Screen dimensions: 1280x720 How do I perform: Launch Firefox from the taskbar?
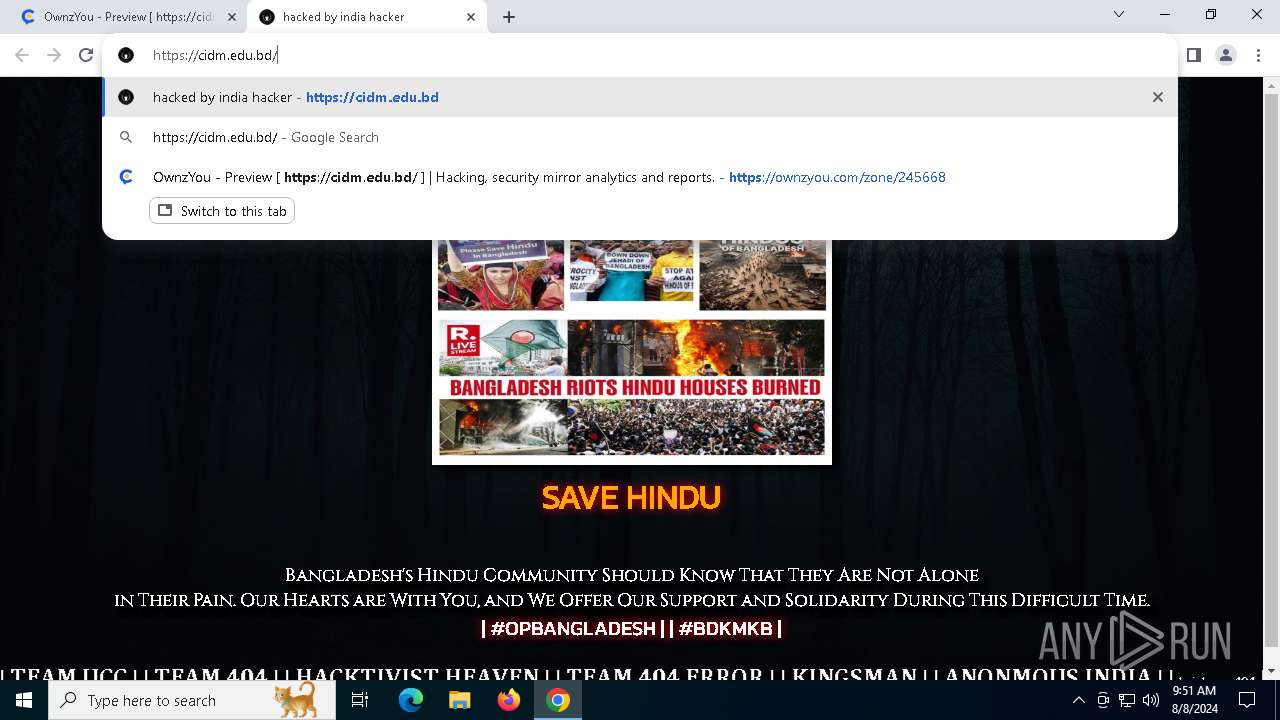tap(509, 700)
